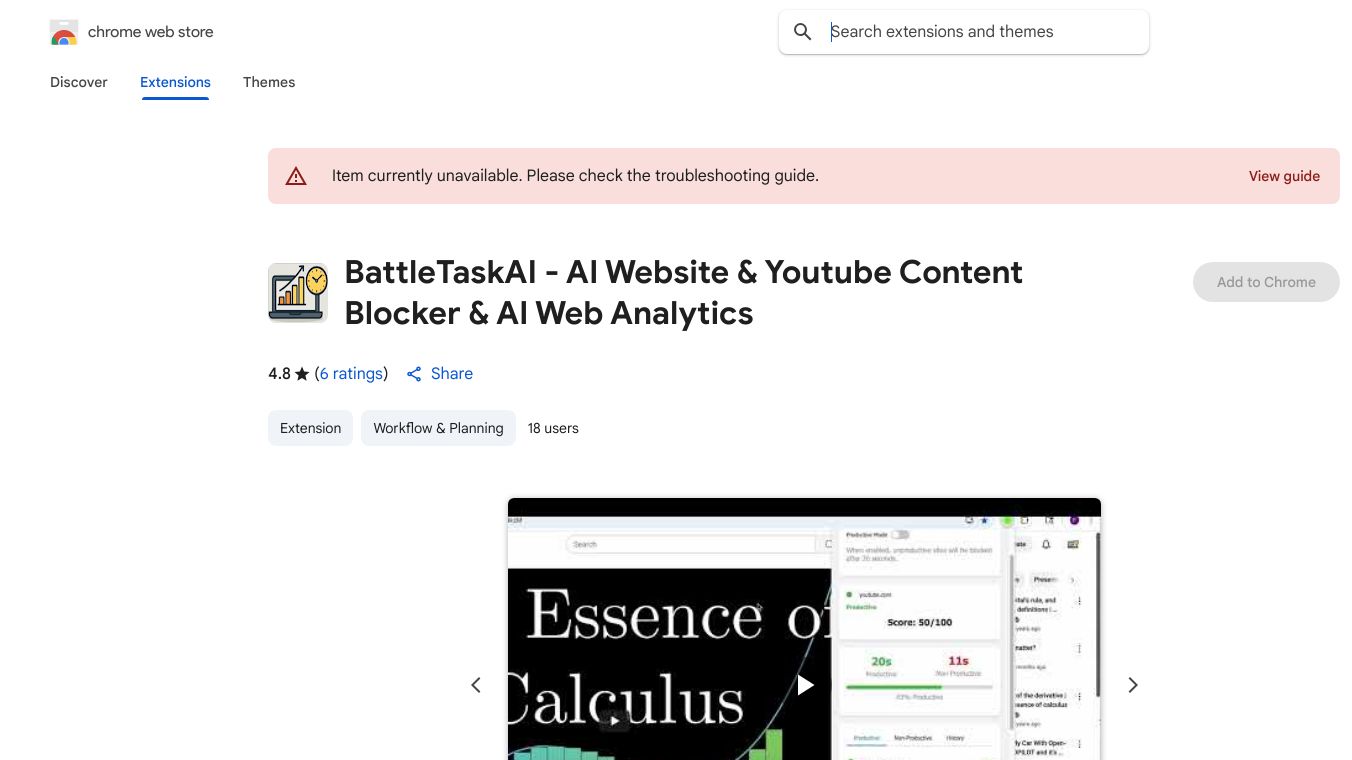Play the preview video
Image resolution: width=1352 pixels, height=760 pixels.
point(805,685)
